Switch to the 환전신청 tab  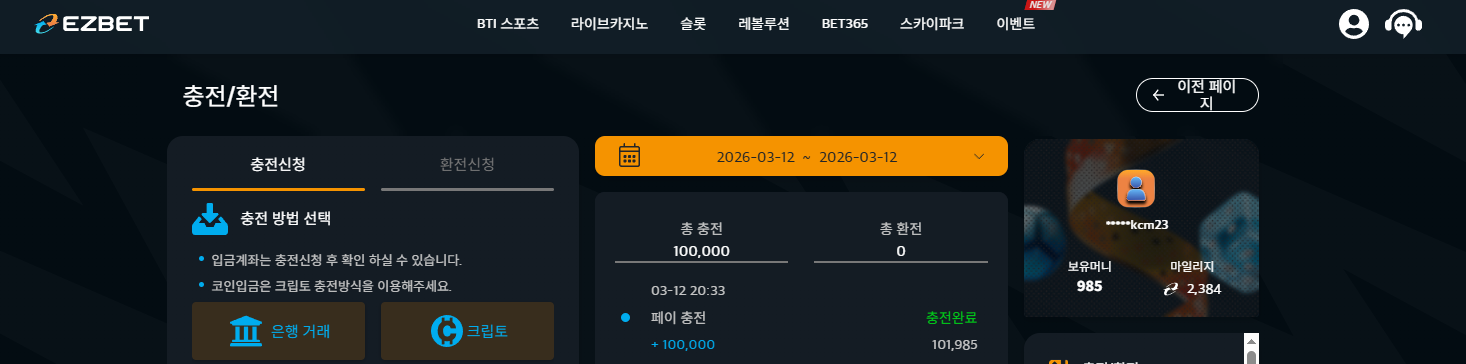tap(467, 164)
